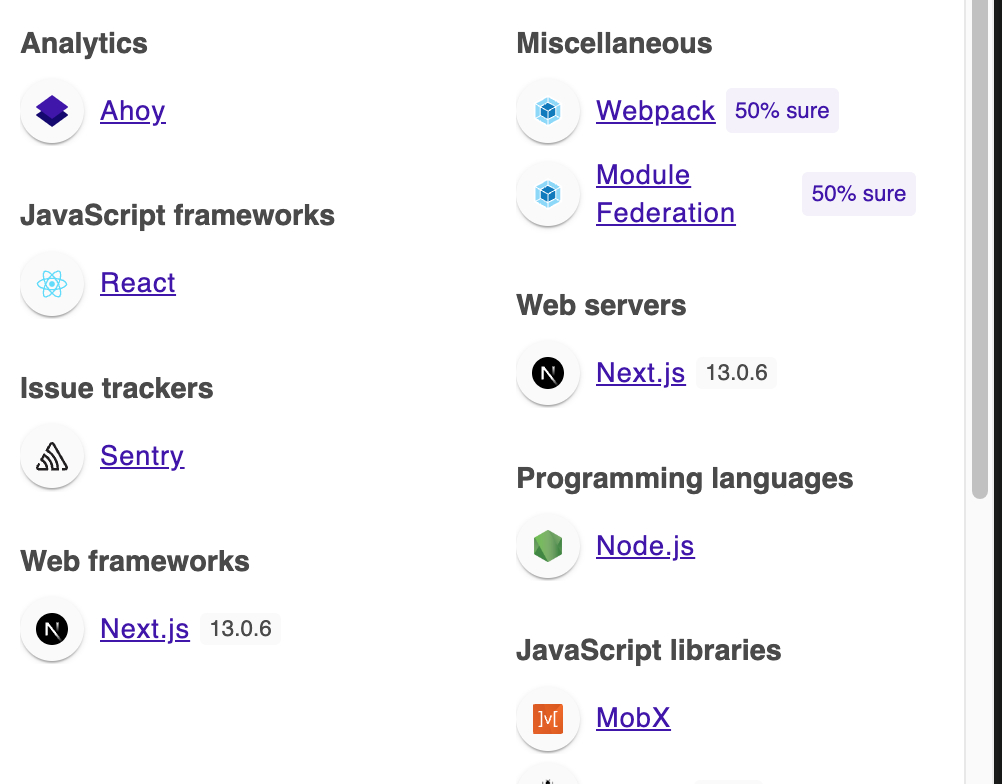Open the React link
Image resolution: width=1002 pixels, height=784 pixels.
(138, 283)
